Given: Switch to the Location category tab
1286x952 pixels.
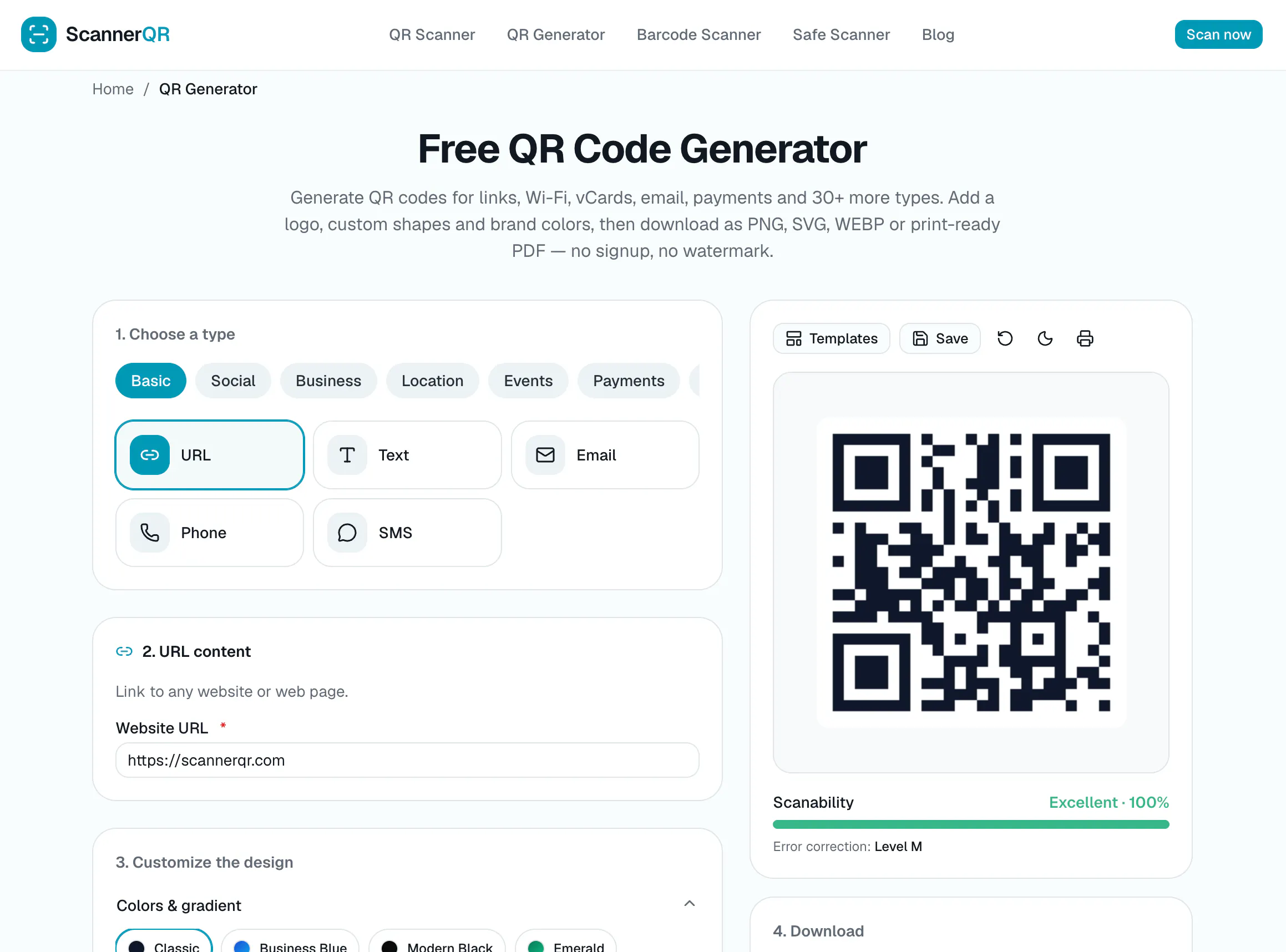Looking at the screenshot, I should pos(432,381).
